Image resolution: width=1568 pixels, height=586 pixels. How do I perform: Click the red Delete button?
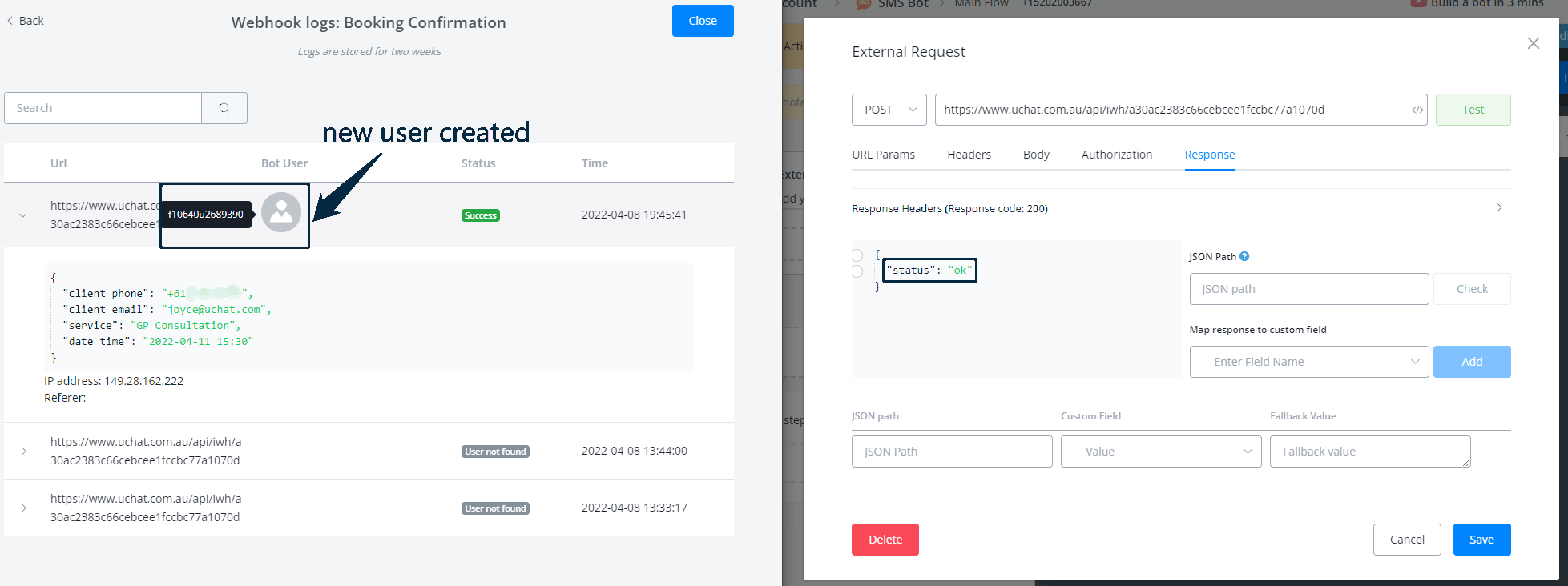tap(885, 540)
